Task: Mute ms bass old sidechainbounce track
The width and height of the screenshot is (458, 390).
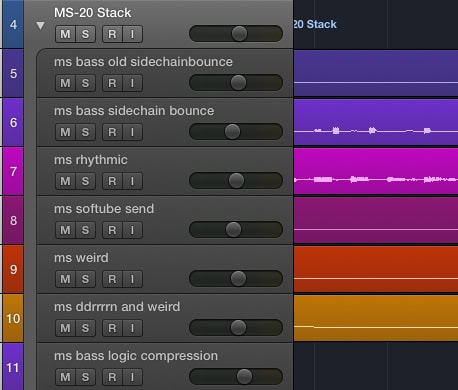Action: pyautogui.click(x=65, y=83)
